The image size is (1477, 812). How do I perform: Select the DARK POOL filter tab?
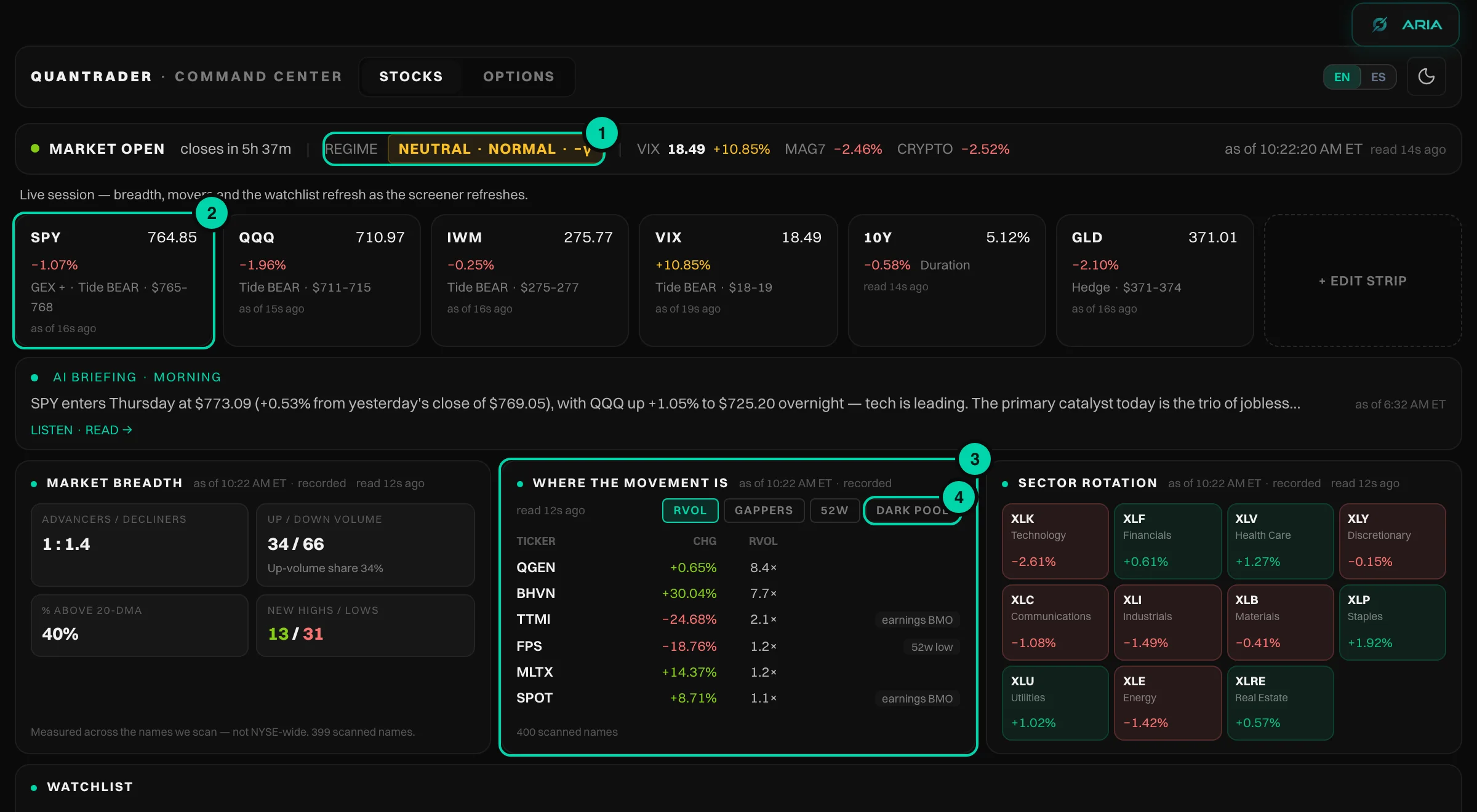pyautogui.click(x=912, y=511)
